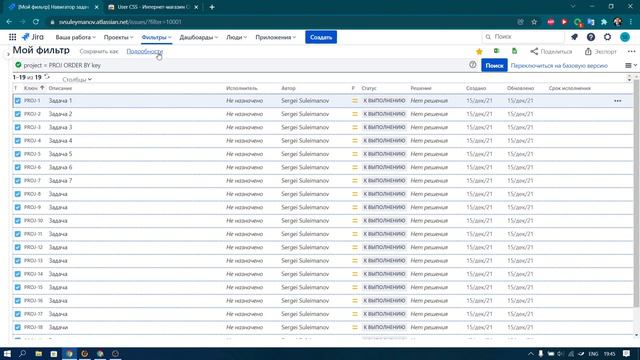Click the Экспорт button
The image size is (640, 360).
600,51
